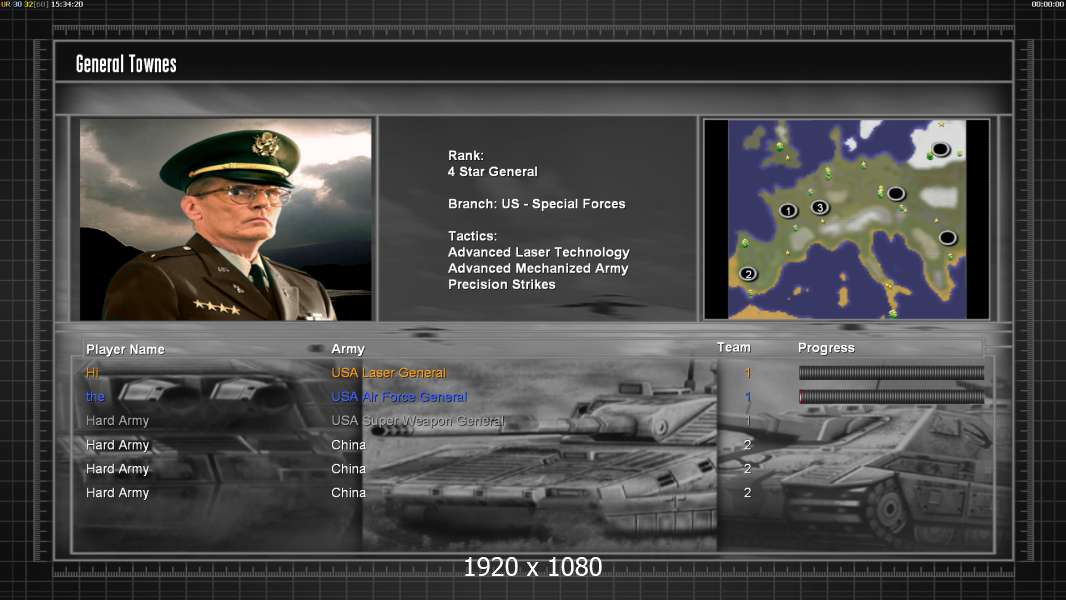
Task: Click the team number in the Hi row
Action: pyautogui.click(x=748, y=373)
